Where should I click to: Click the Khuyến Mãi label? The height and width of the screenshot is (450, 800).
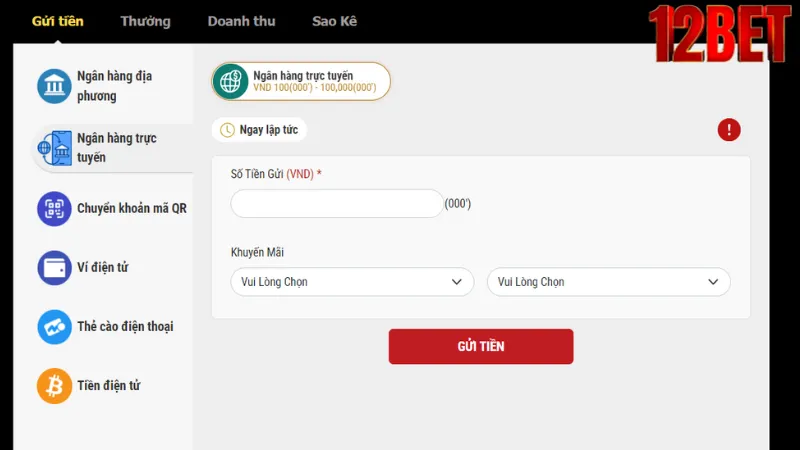pyautogui.click(x=257, y=253)
